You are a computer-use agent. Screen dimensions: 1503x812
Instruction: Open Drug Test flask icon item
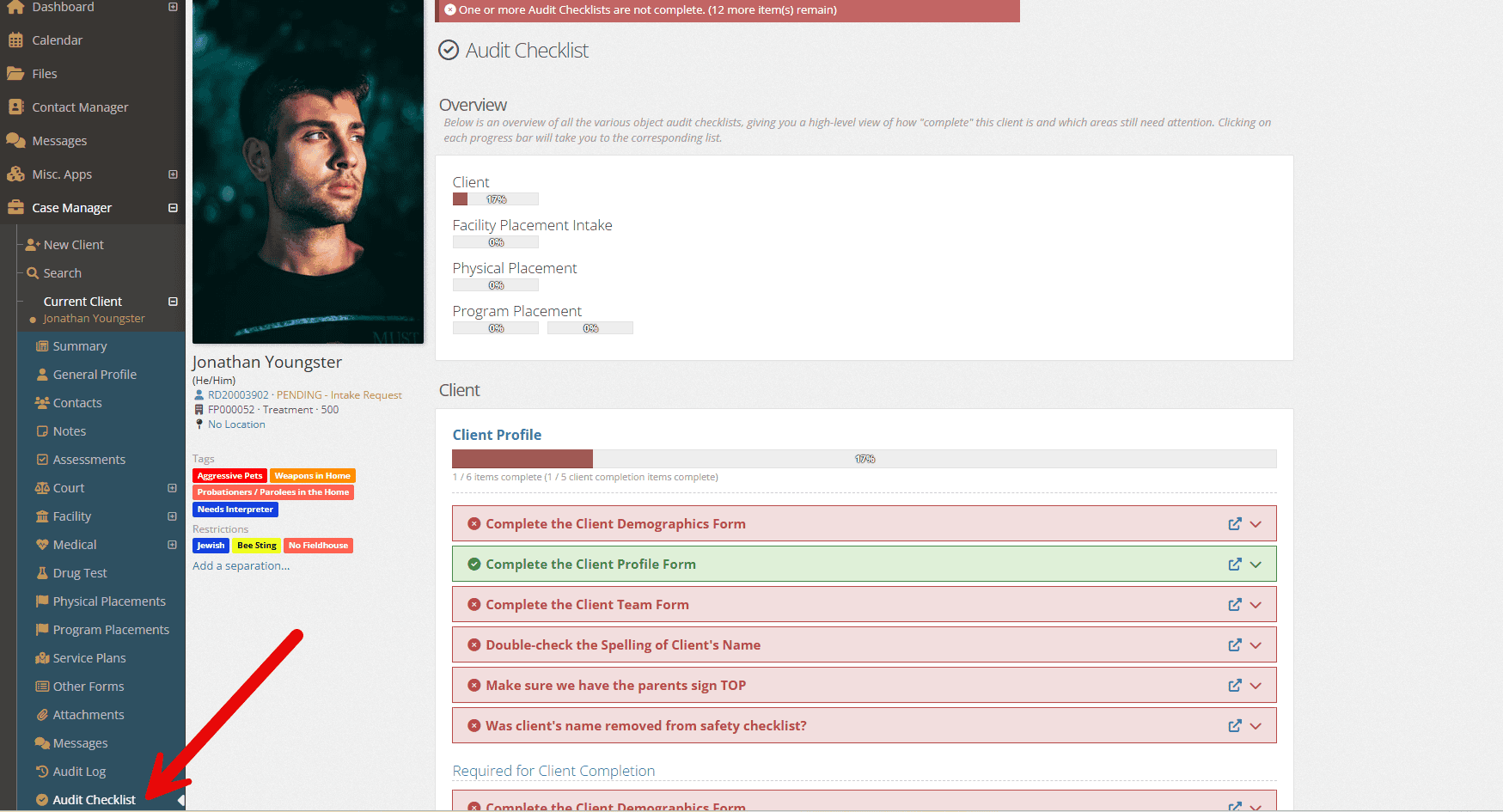[42, 573]
